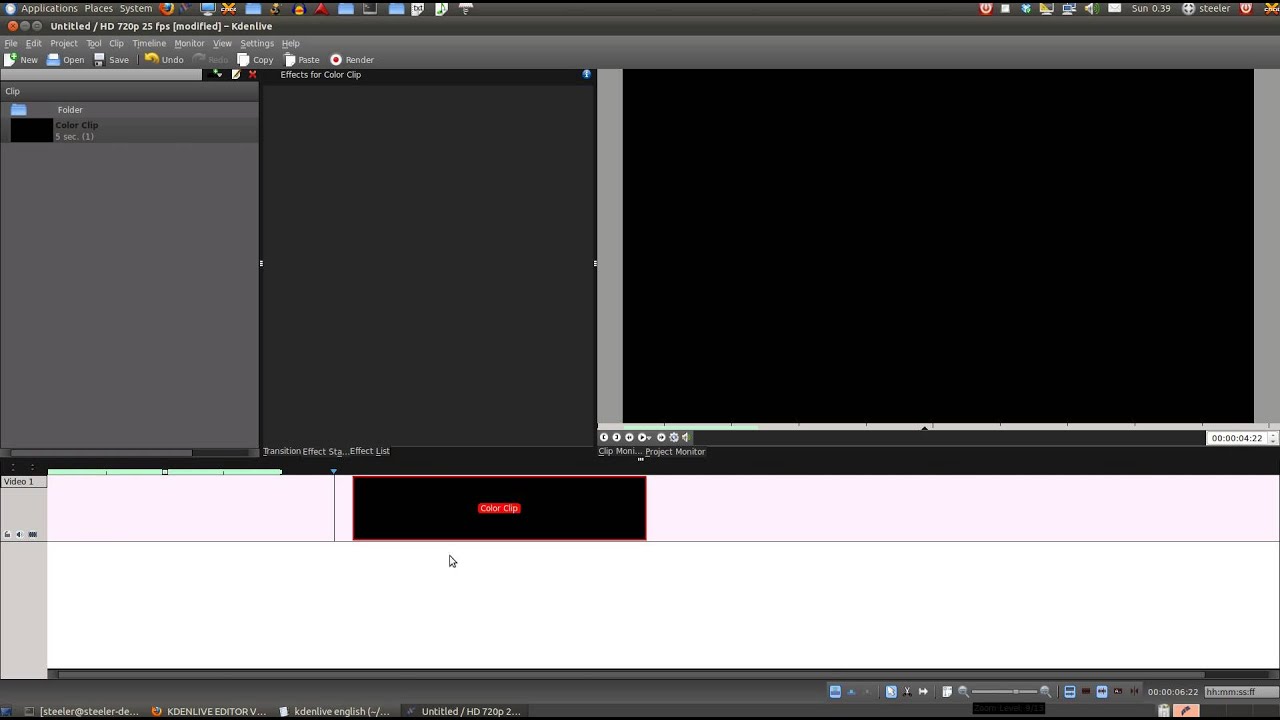Paste from the toolbar
This screenshot has width=1280, height=720.
(301, 60)
